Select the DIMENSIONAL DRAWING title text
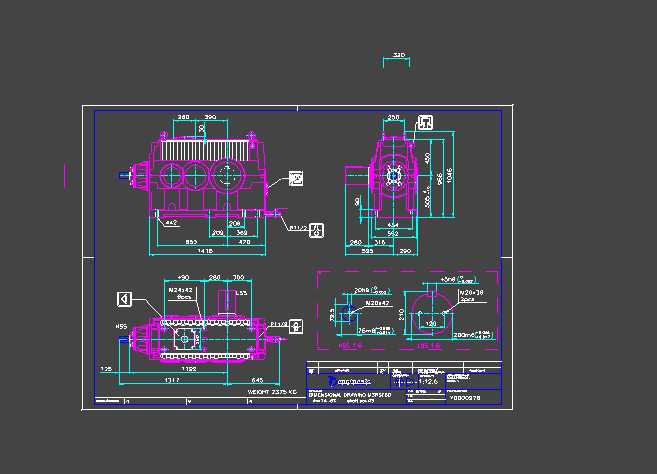The height and width of the screenshot is (474, 657). [350, 395]
